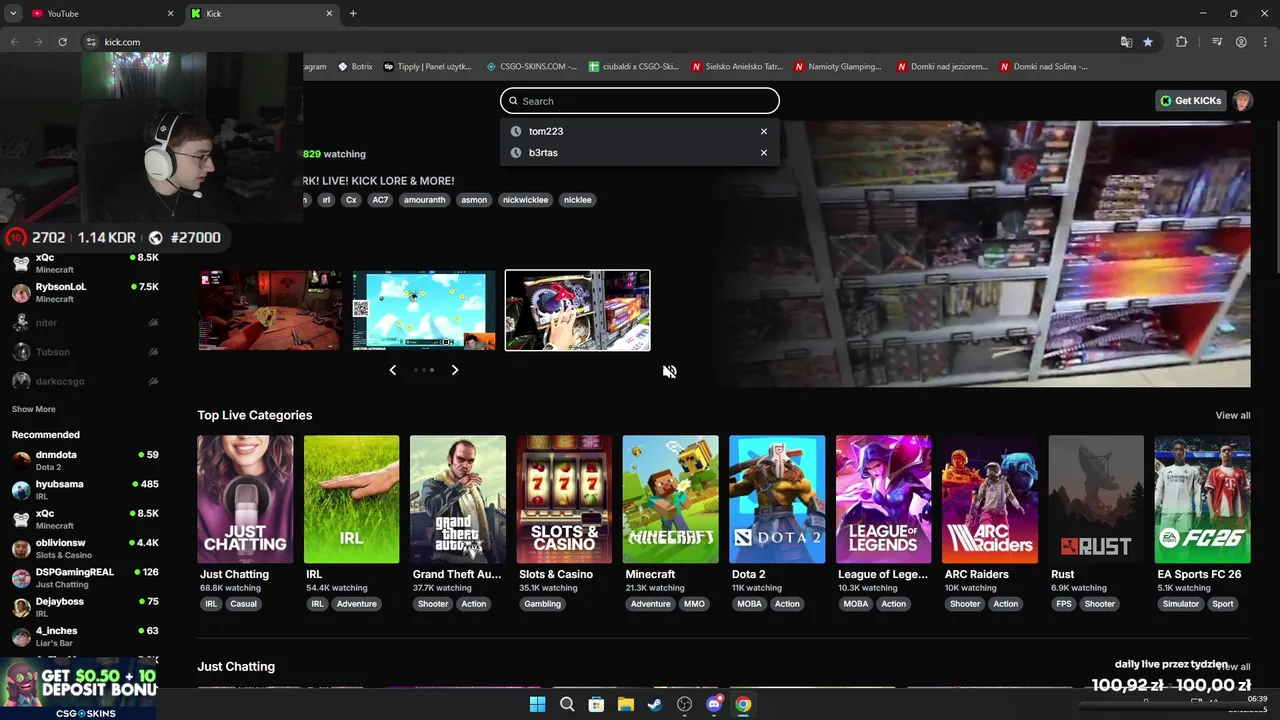The width and height of the screenshot is (1280, 720).
Task: Open the Minecraft category card
Action: coord(670,499)
